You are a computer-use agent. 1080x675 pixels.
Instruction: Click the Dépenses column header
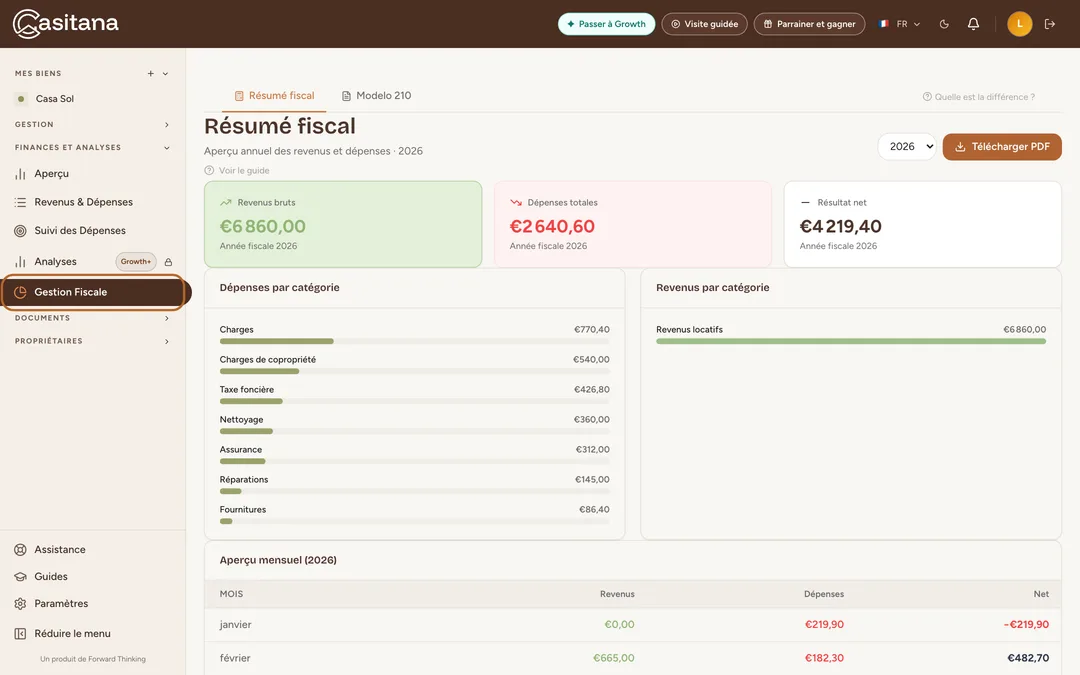(x=824, y=594)
